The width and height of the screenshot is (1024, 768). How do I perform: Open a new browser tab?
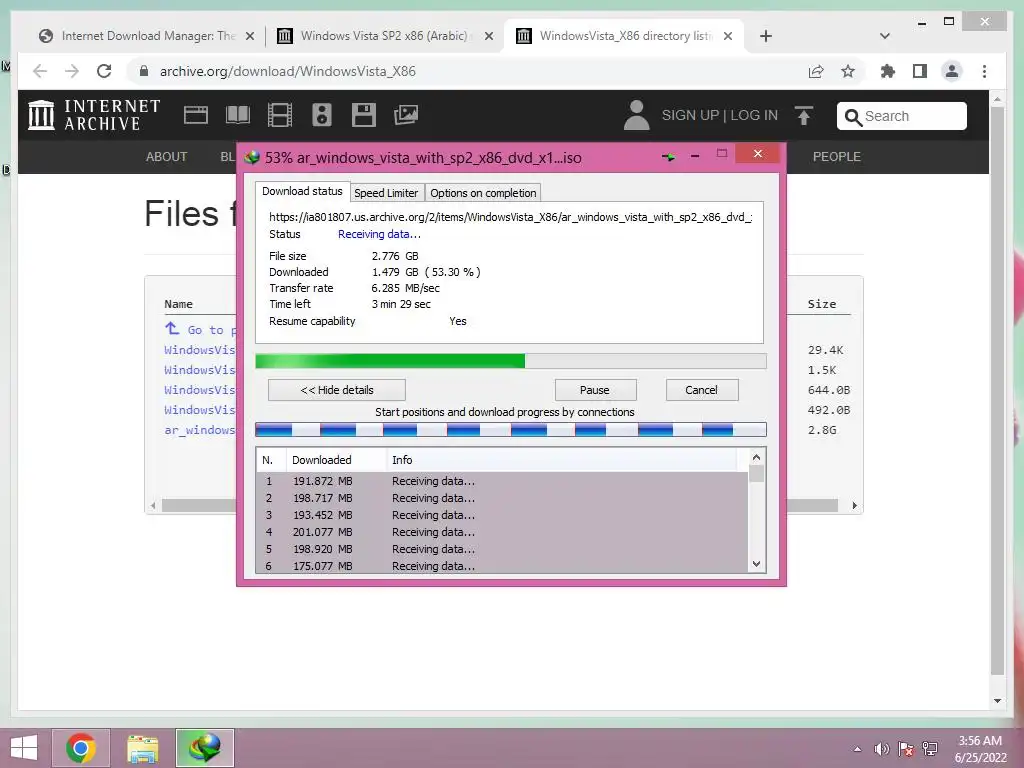(766, 36)
